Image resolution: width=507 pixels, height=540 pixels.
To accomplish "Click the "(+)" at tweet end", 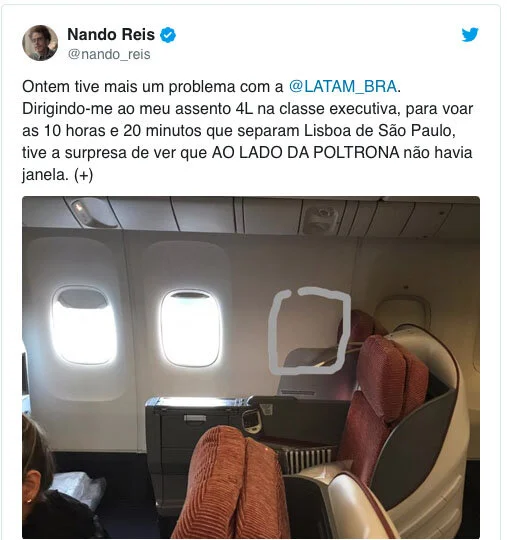I will point(83,175).
